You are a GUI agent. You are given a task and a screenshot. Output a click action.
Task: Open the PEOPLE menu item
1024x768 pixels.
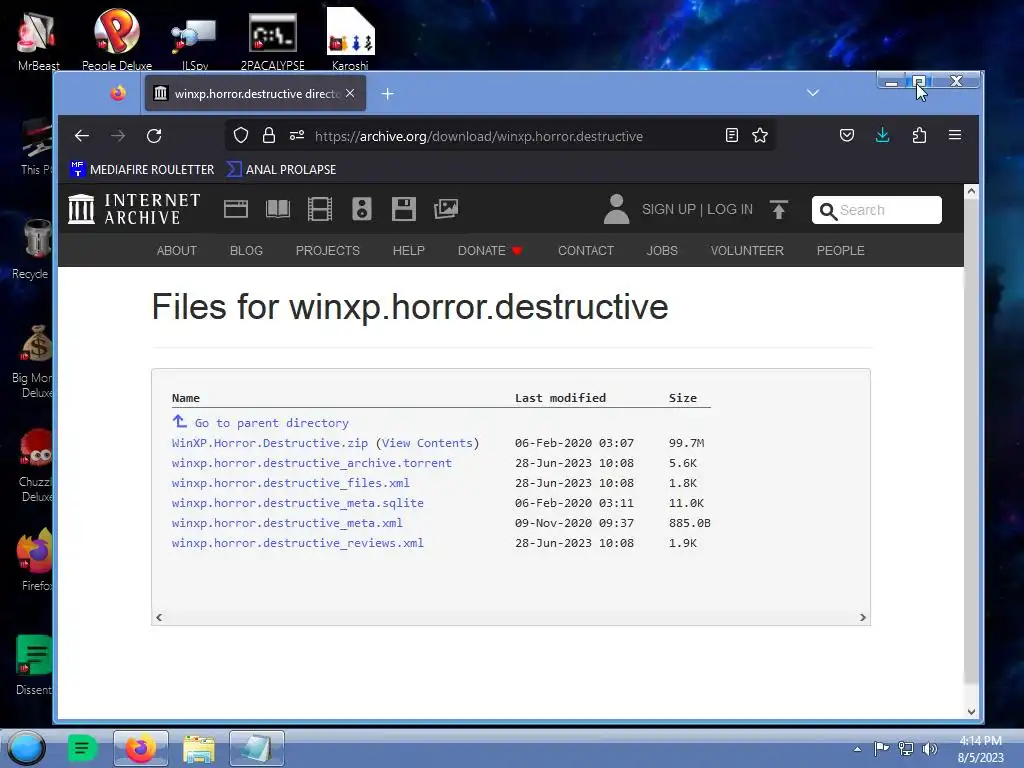click(x=840, y=251)
